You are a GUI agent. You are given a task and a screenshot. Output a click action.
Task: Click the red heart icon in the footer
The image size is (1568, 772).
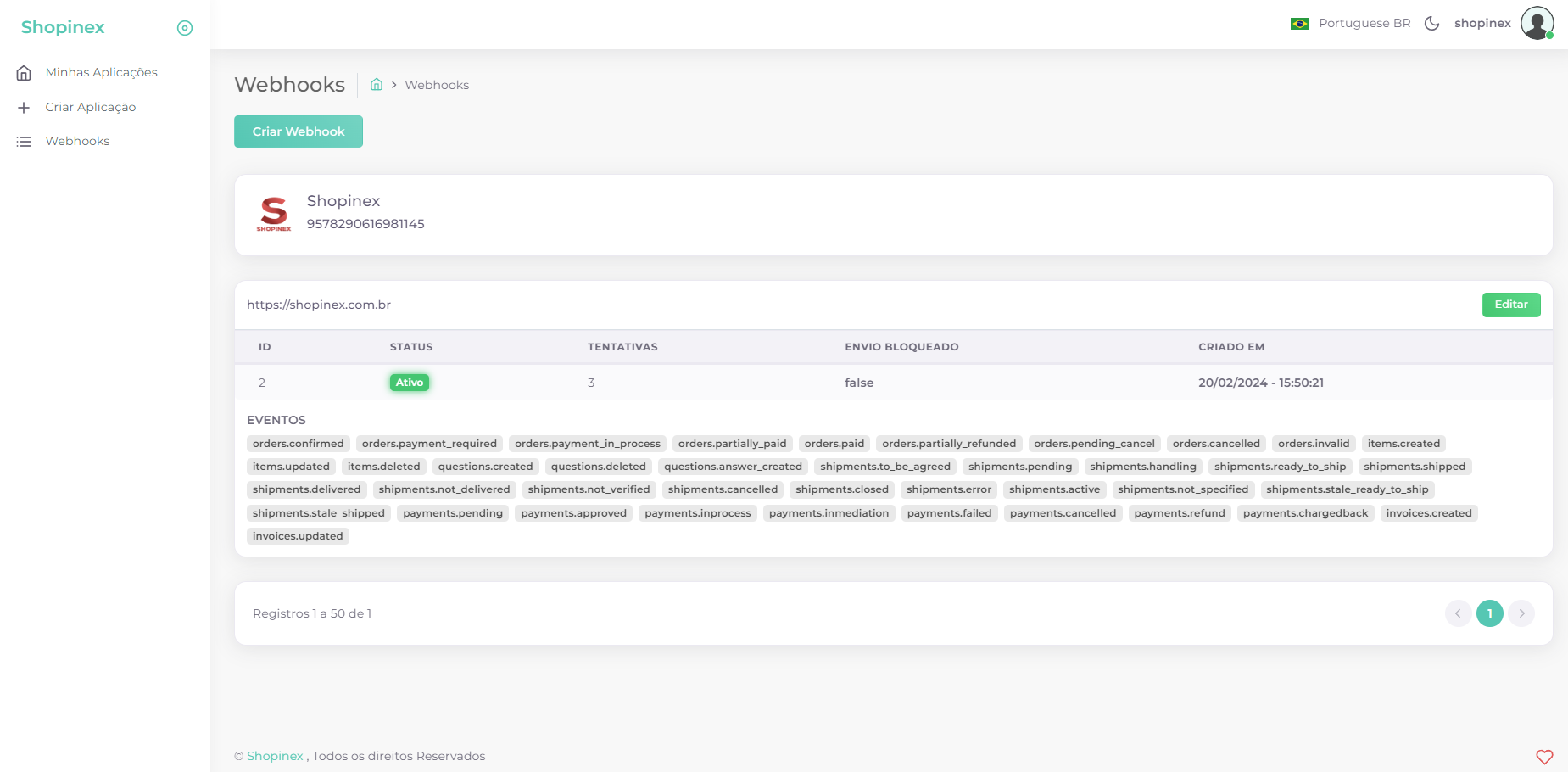click(x=1544, y=757)
